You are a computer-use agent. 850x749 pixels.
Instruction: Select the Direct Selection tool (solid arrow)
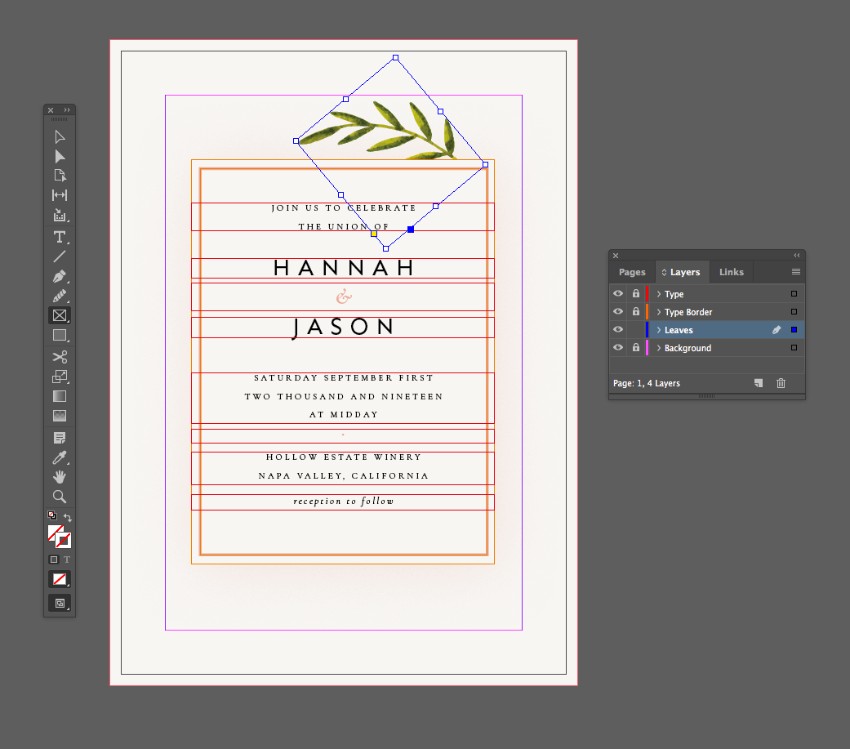point(60,156)
